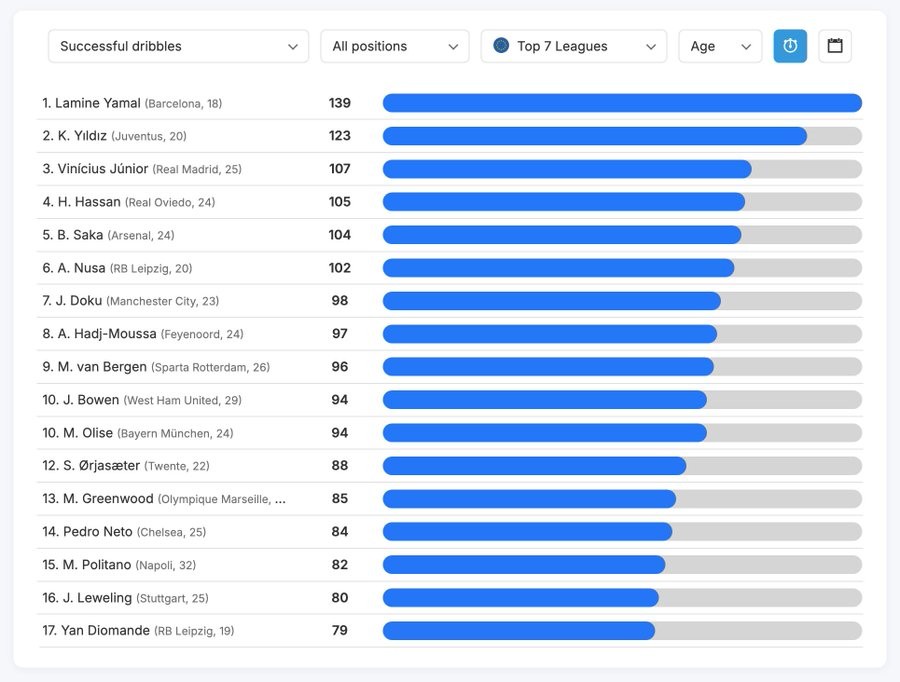The width and height of the screenshot is (900, 682).
Task: Click the blue stopwatch icon button
Action: [790, 46]
